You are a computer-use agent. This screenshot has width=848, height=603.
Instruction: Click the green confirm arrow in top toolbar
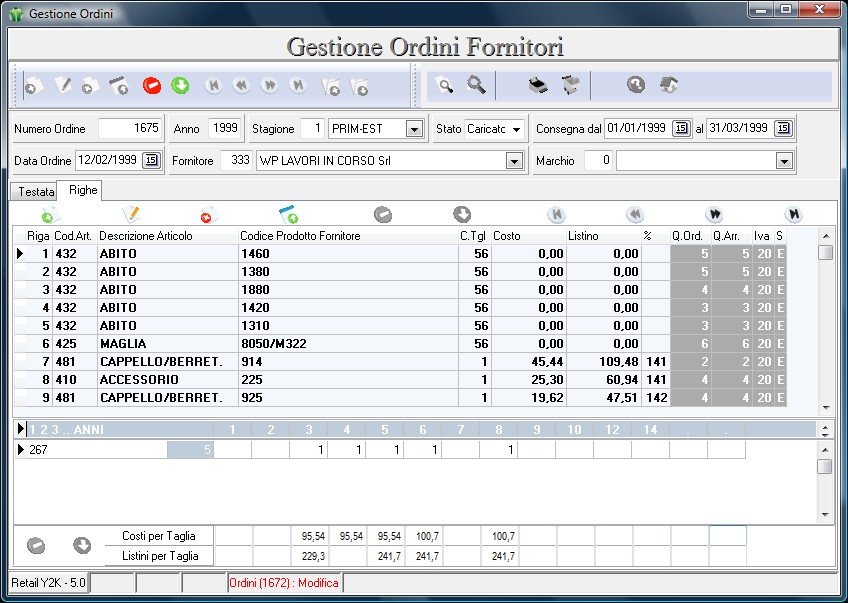[x=180, y=86]
